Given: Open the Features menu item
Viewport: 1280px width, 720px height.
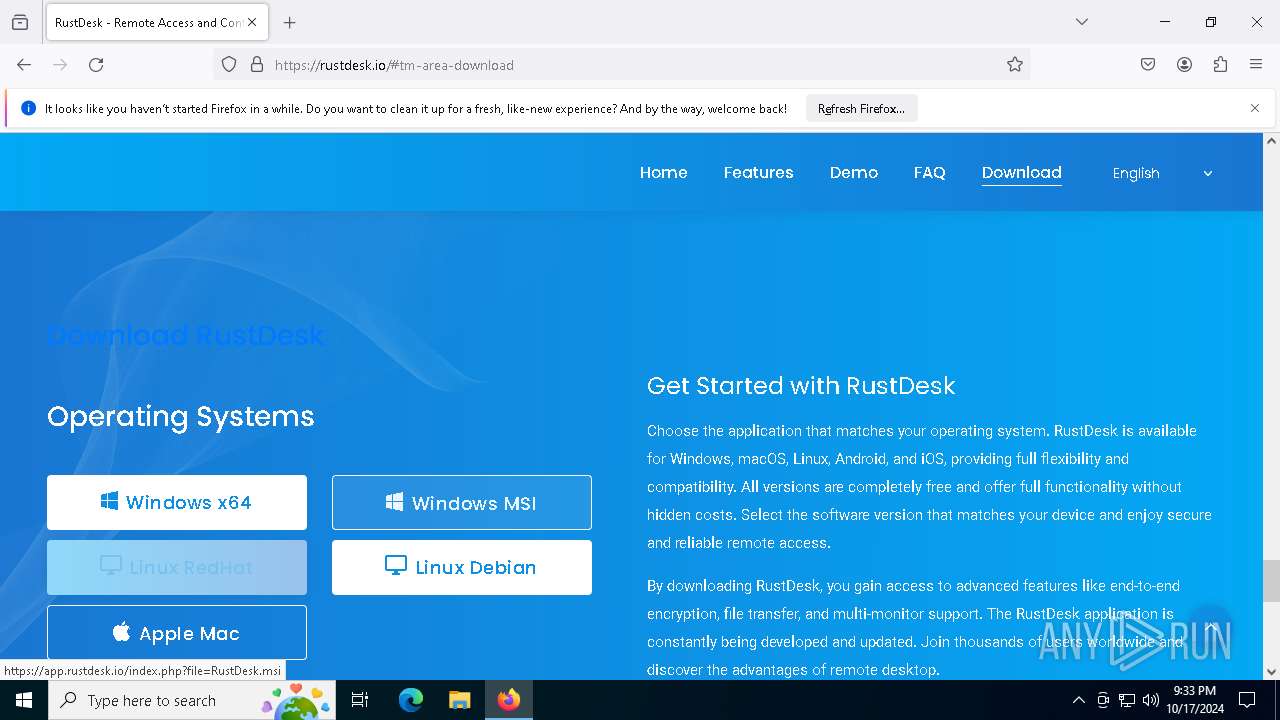Looking at the screenshot, I should 759,173.
